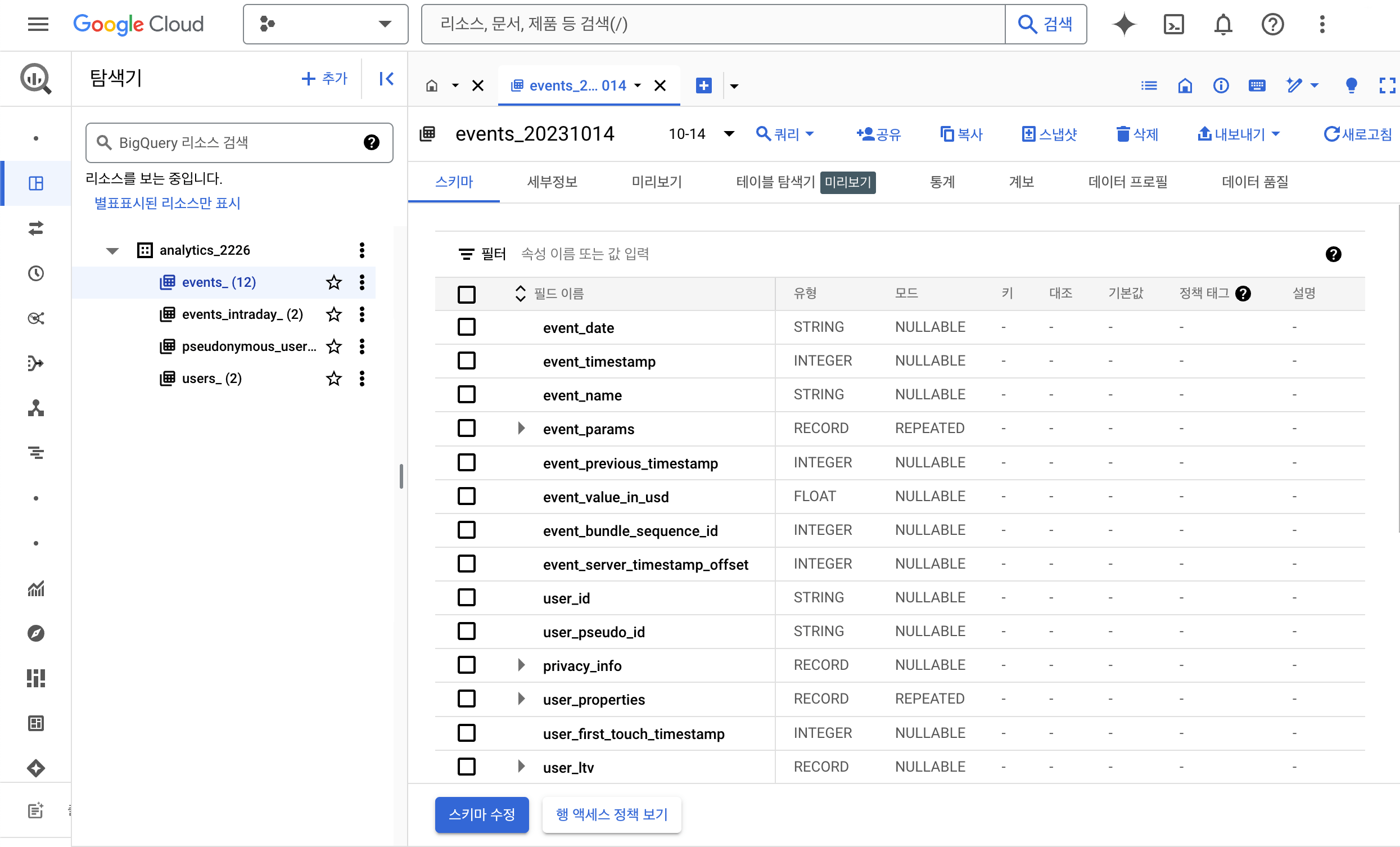Open the list view icon in tab toolbar

coord(1149,86)
